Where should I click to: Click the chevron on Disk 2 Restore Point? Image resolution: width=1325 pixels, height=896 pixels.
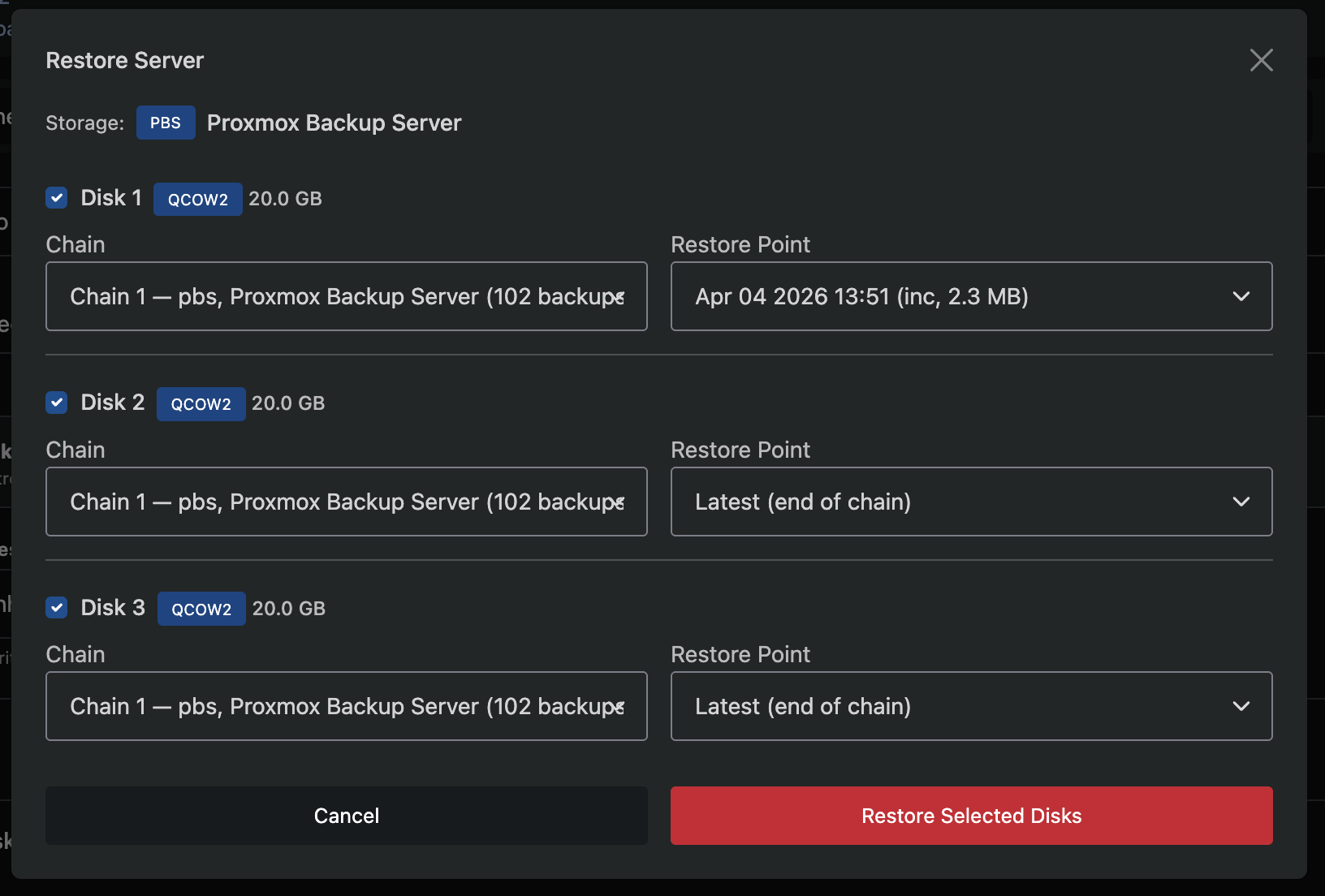point(1241,502)
